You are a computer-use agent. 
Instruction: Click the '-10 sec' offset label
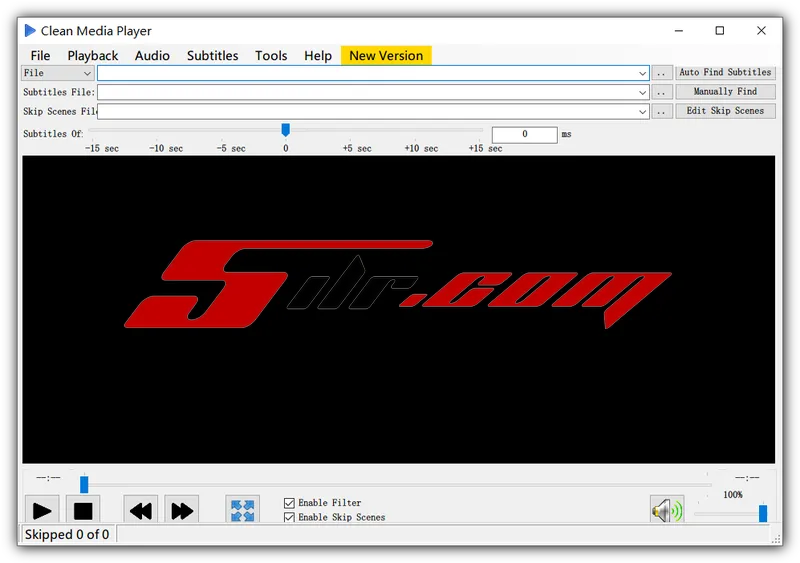click(166, 149)
